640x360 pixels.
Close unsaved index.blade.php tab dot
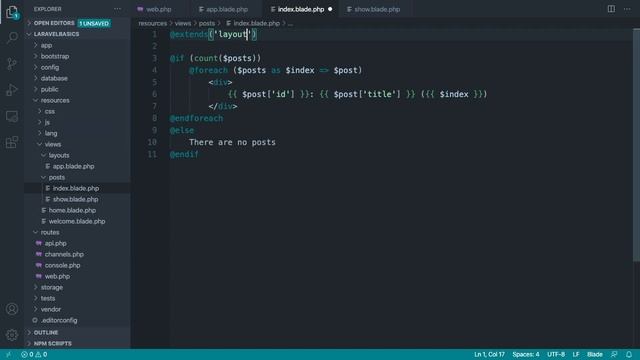point(330,9)
